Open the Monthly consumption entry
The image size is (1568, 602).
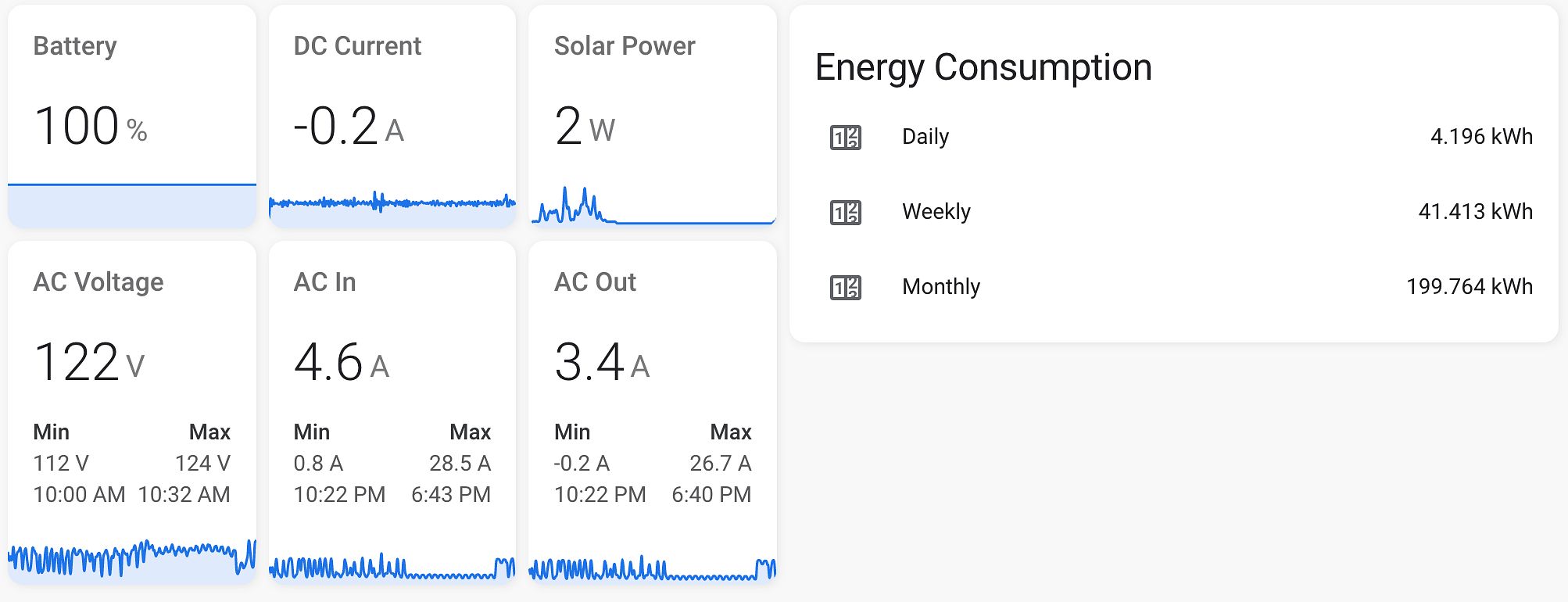click(x=1174, y=287)
